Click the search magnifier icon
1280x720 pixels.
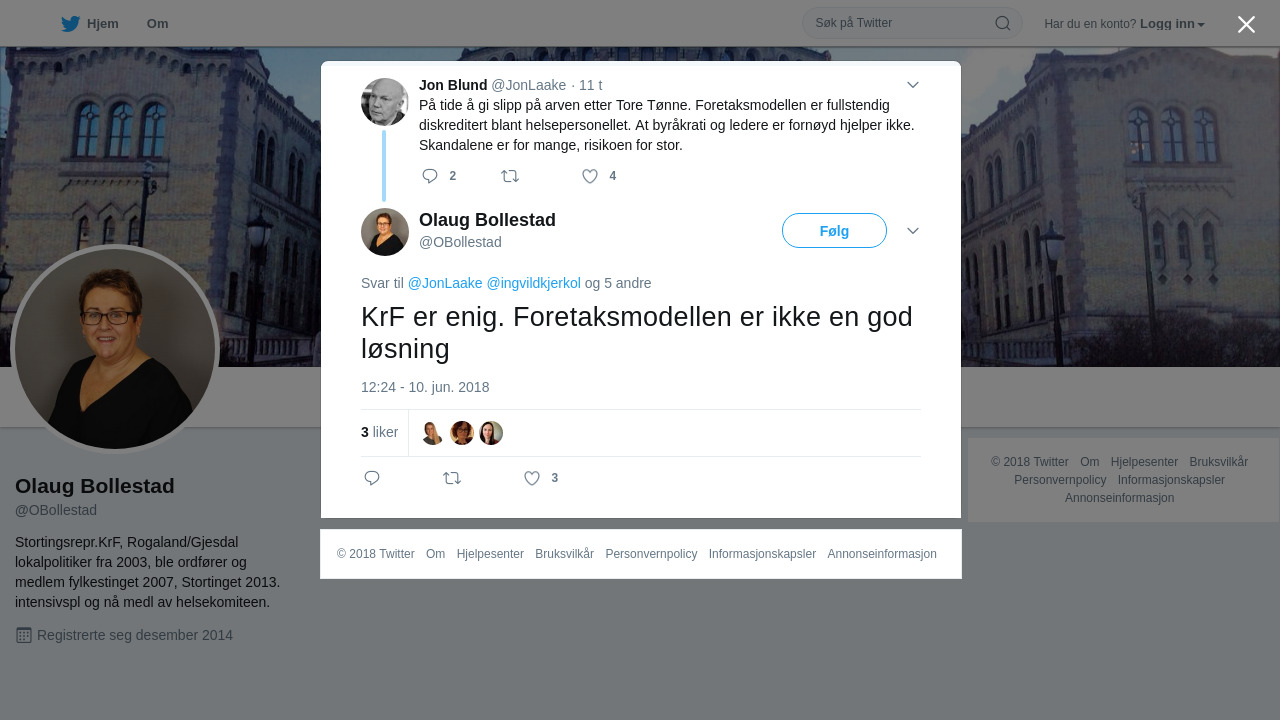(1002, 23)
